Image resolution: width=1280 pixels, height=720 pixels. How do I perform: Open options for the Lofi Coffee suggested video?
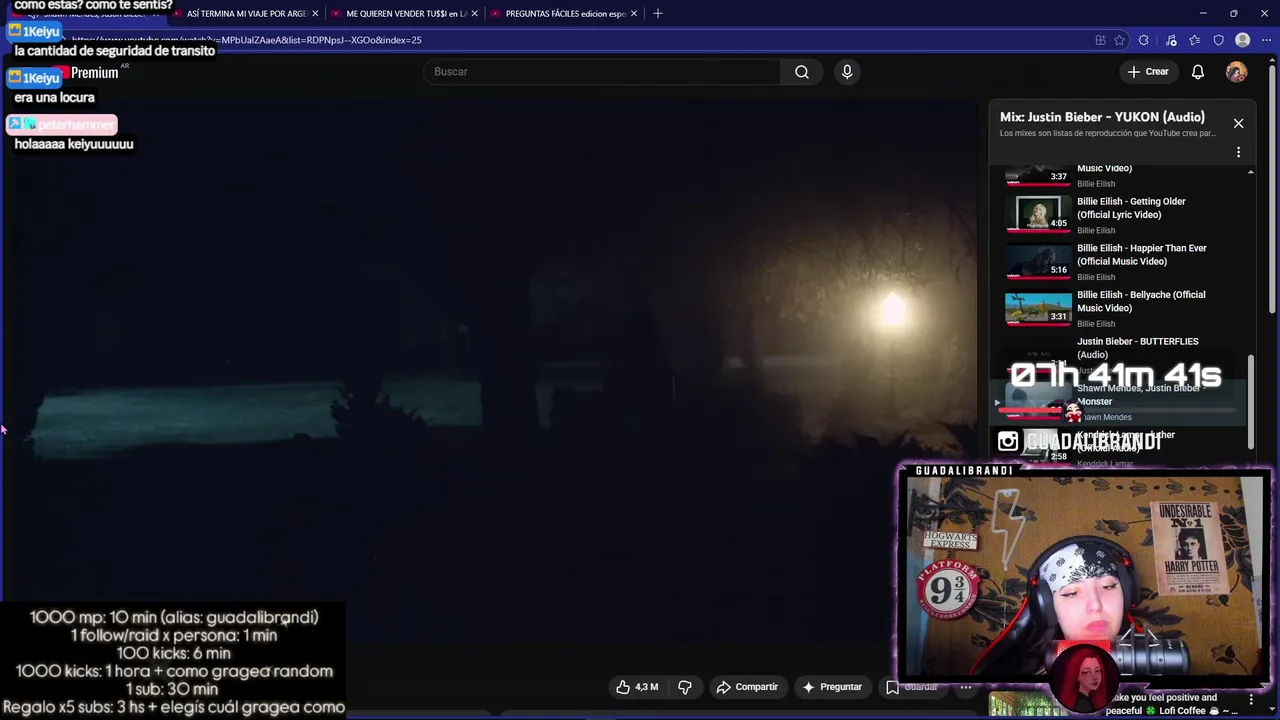(1251, 700)
